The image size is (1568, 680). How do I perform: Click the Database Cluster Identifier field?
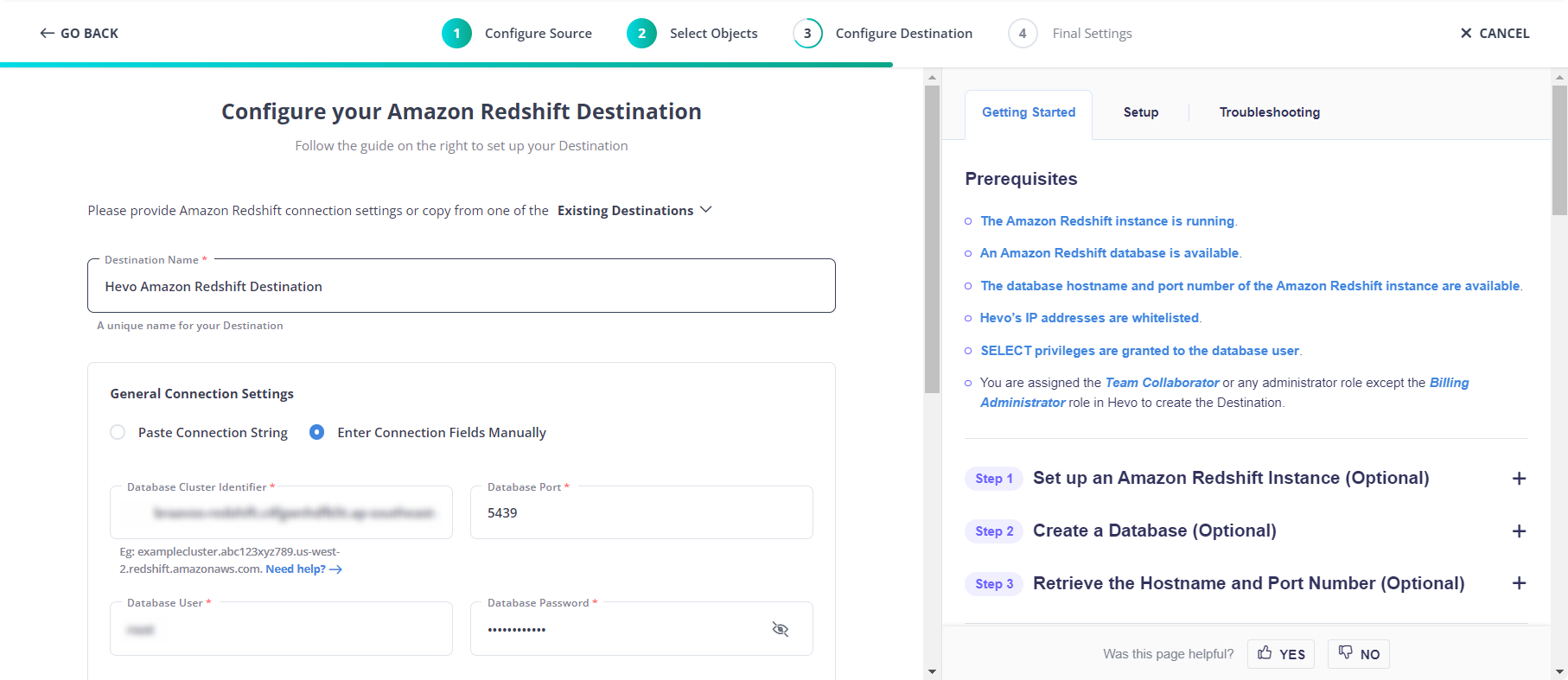(281, 512)
